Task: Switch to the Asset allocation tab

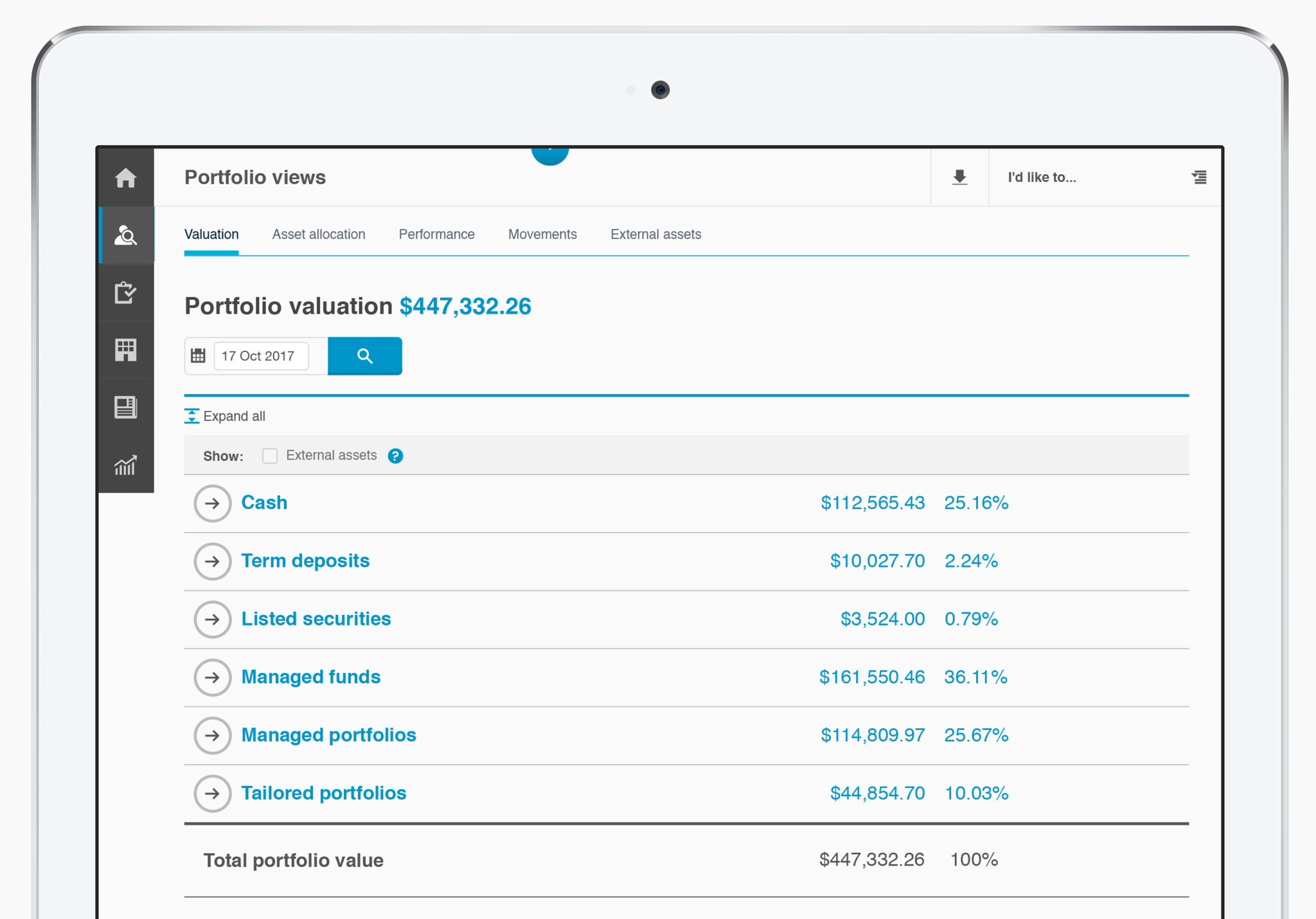Action: click(319, 235)
